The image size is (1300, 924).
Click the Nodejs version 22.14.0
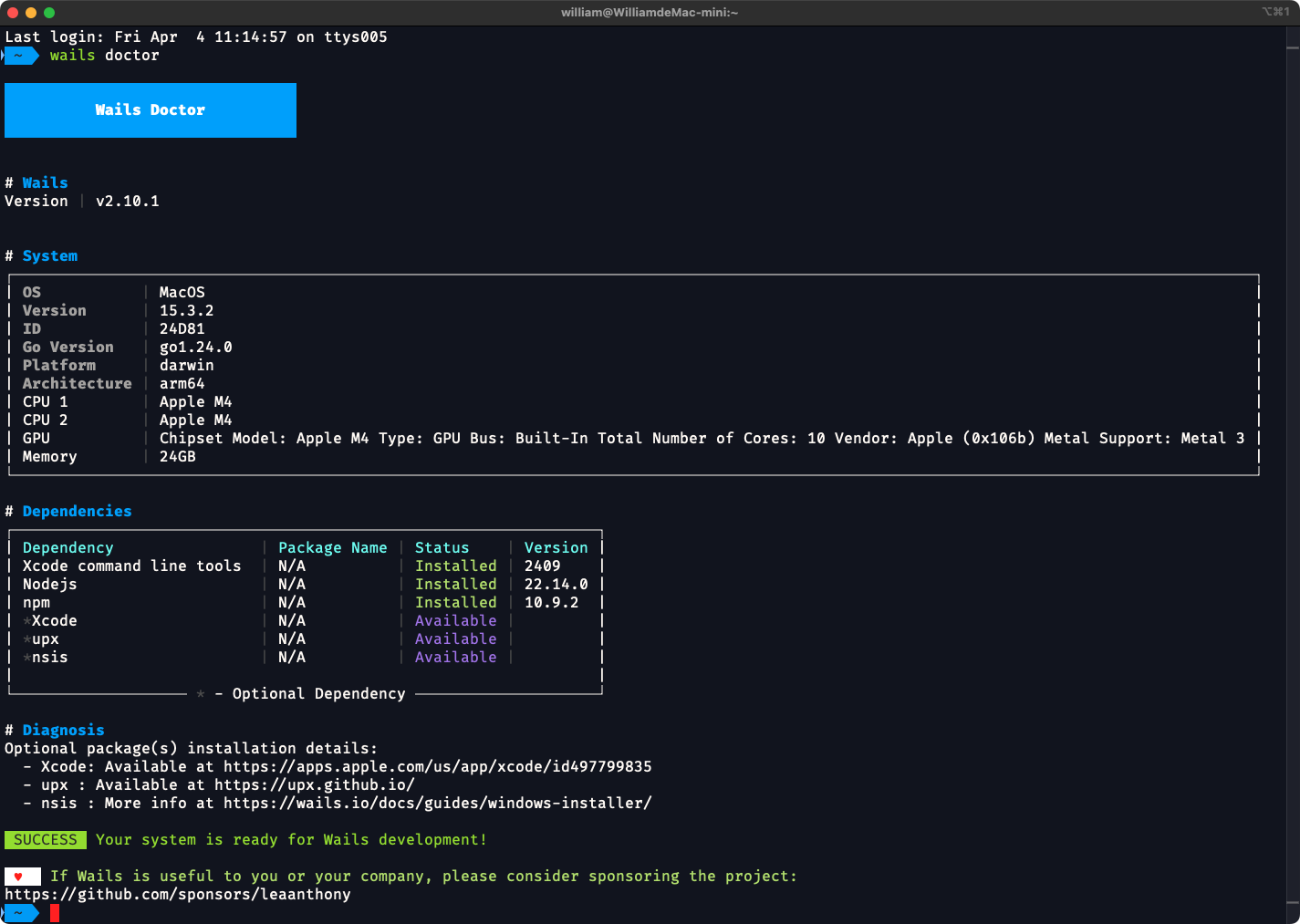click(x=556, y=585)
